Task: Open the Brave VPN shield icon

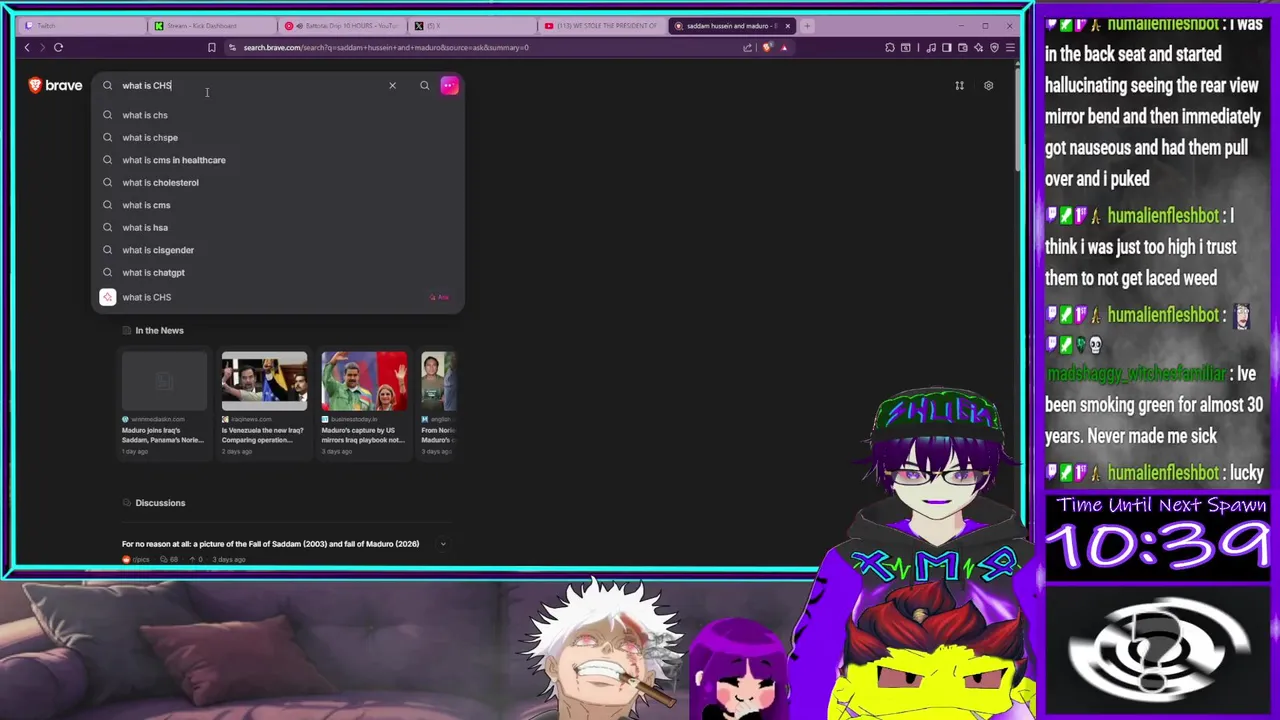Action: pyautogui.click(x=994, y=47)
